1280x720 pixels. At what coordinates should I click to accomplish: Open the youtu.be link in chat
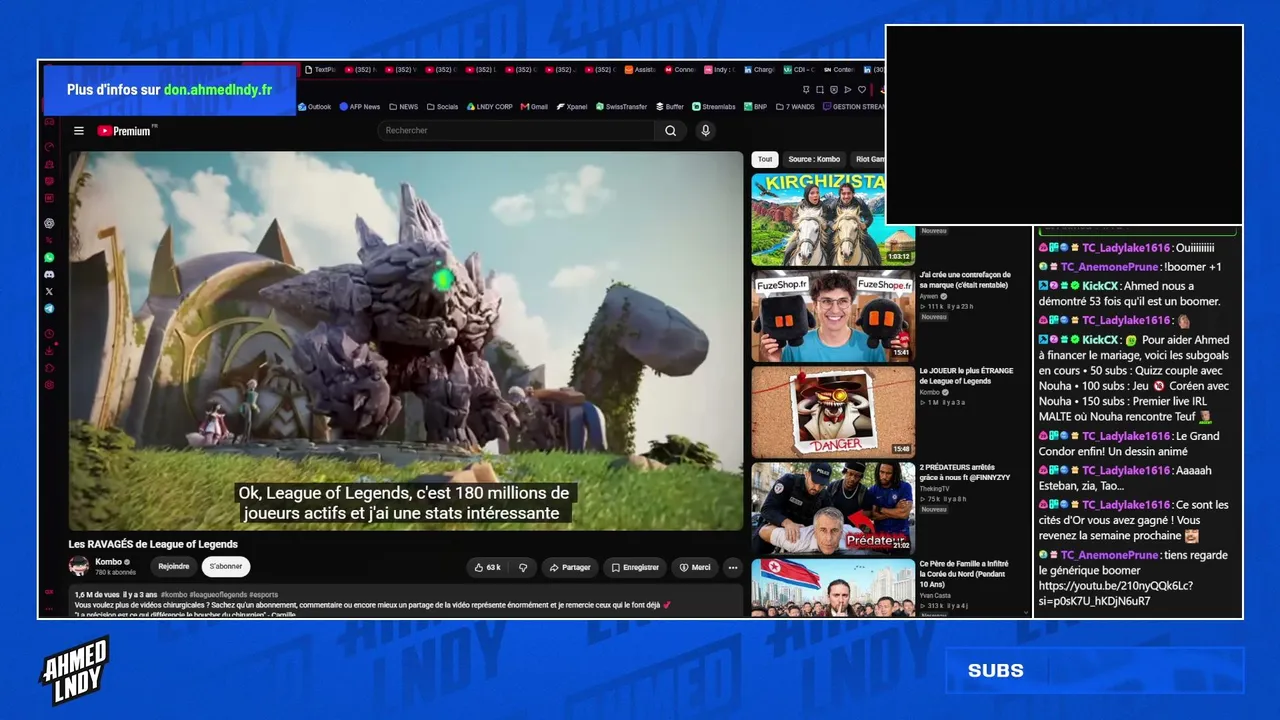1116,593
